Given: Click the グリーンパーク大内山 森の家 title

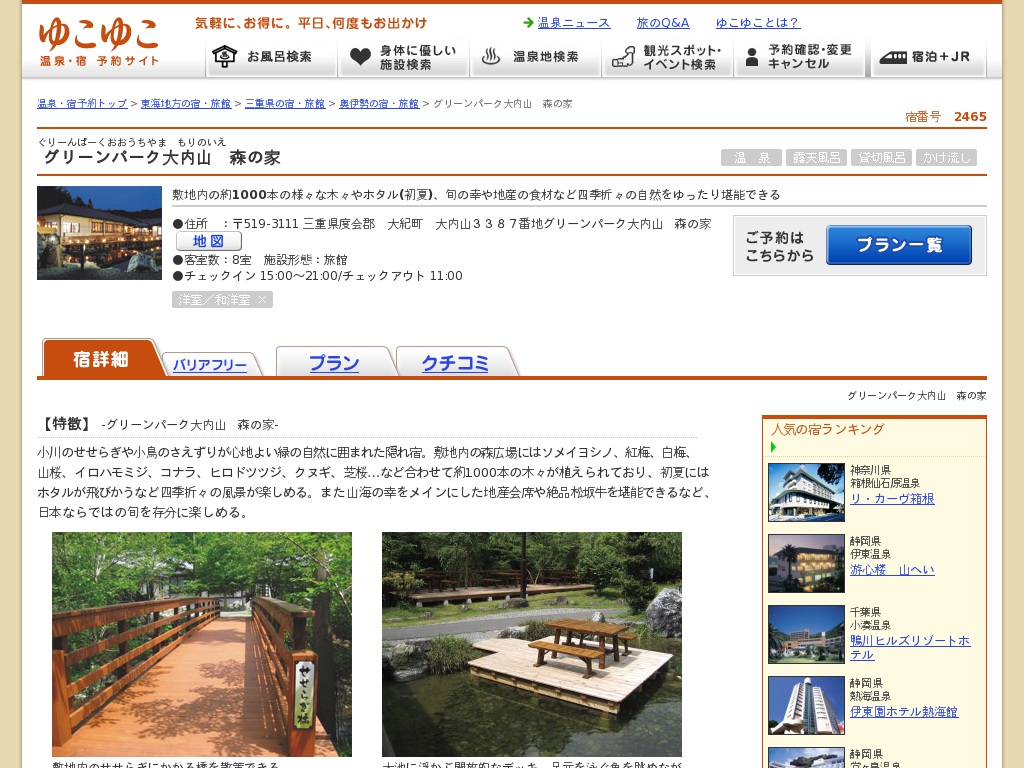Looking at the screenshot, I should click(161, 157).
